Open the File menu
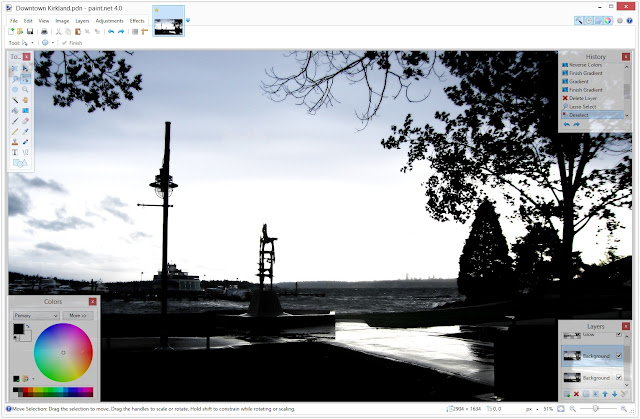Viewport: 640px width, 419px height. coord(14,21)
